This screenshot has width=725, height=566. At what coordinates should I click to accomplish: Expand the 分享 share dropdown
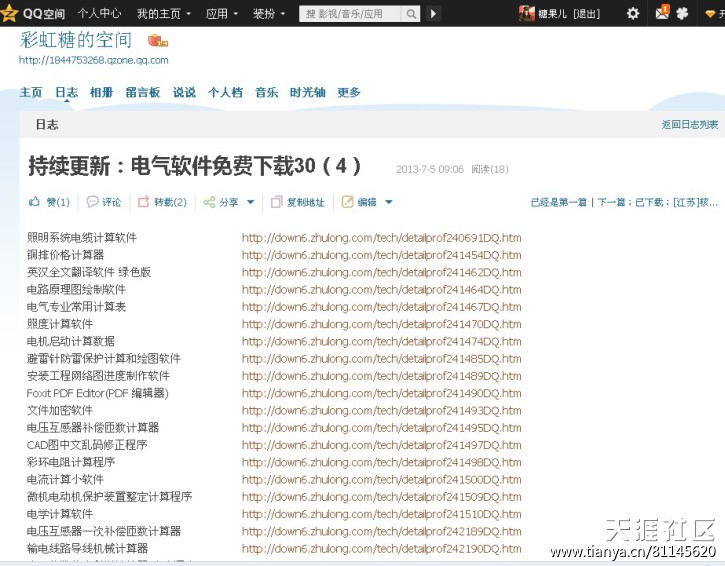click(250, 202)
